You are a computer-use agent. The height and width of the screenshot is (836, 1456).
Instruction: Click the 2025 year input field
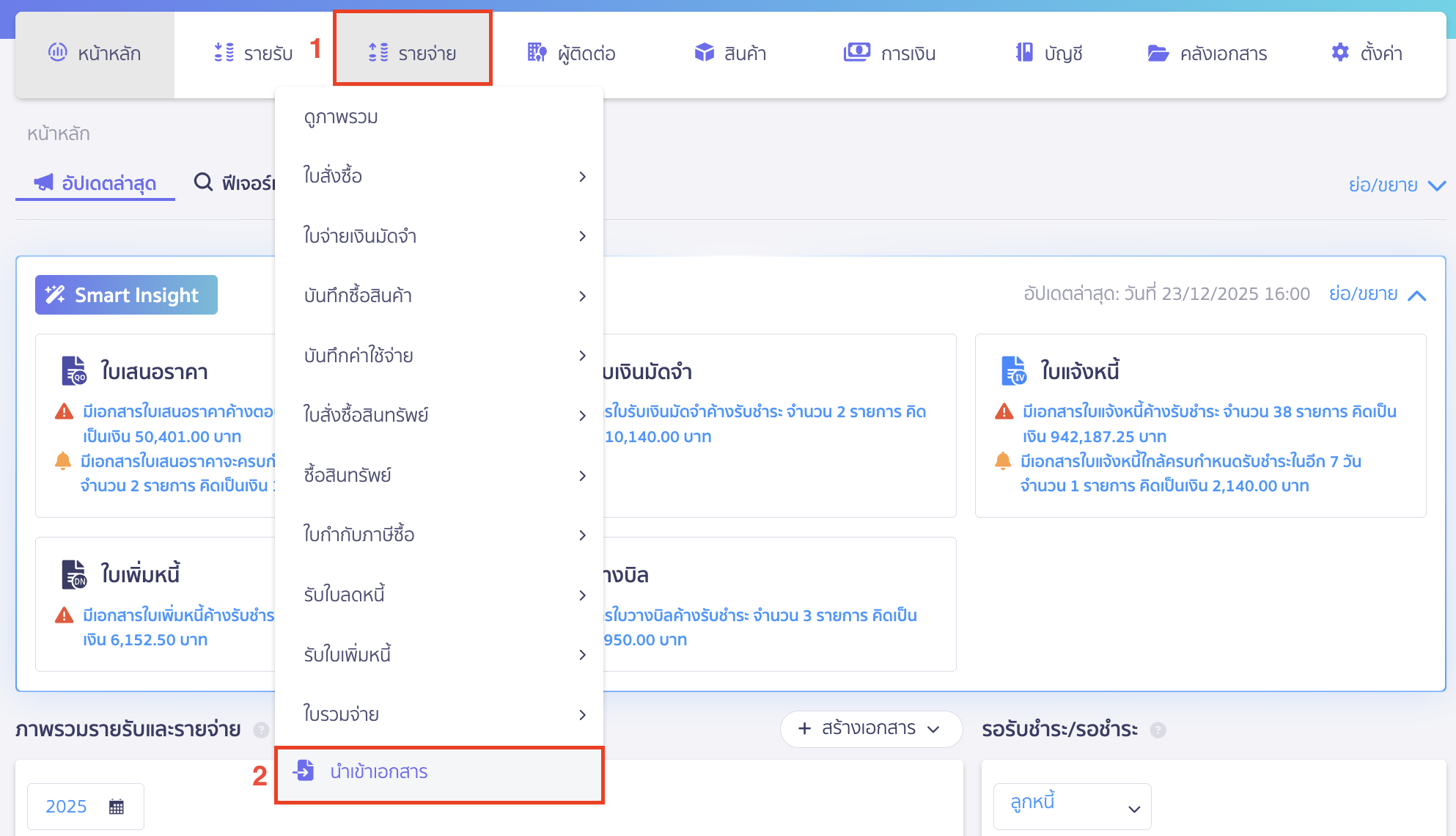(67, 807)
